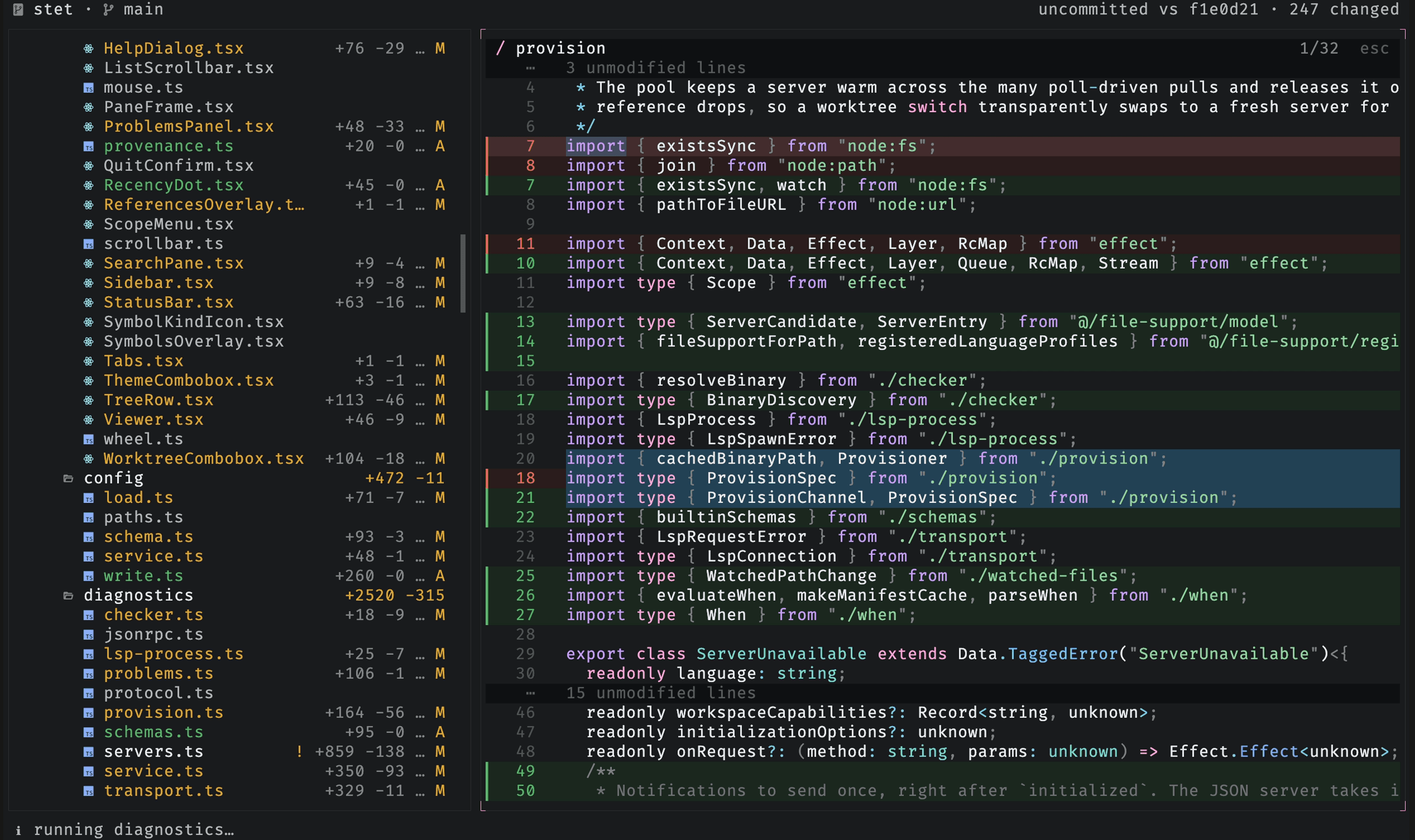Select problems.ts file
1415x840 pixels.
(159, 674)
